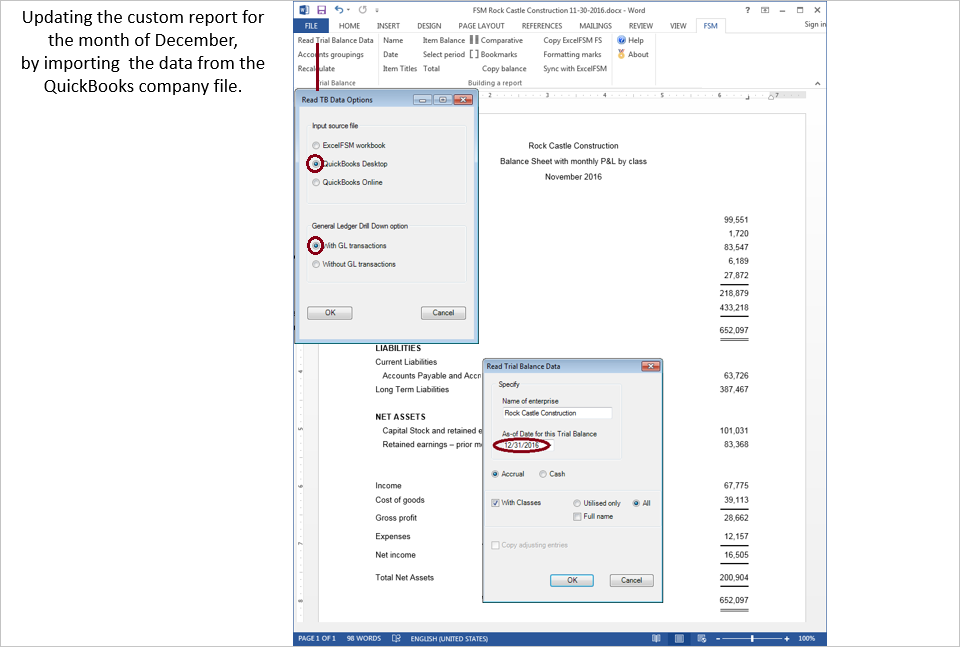Open the FILE tab
This screenshot has height=647, width=960.
pyautogui.click(x=311, y=26)
